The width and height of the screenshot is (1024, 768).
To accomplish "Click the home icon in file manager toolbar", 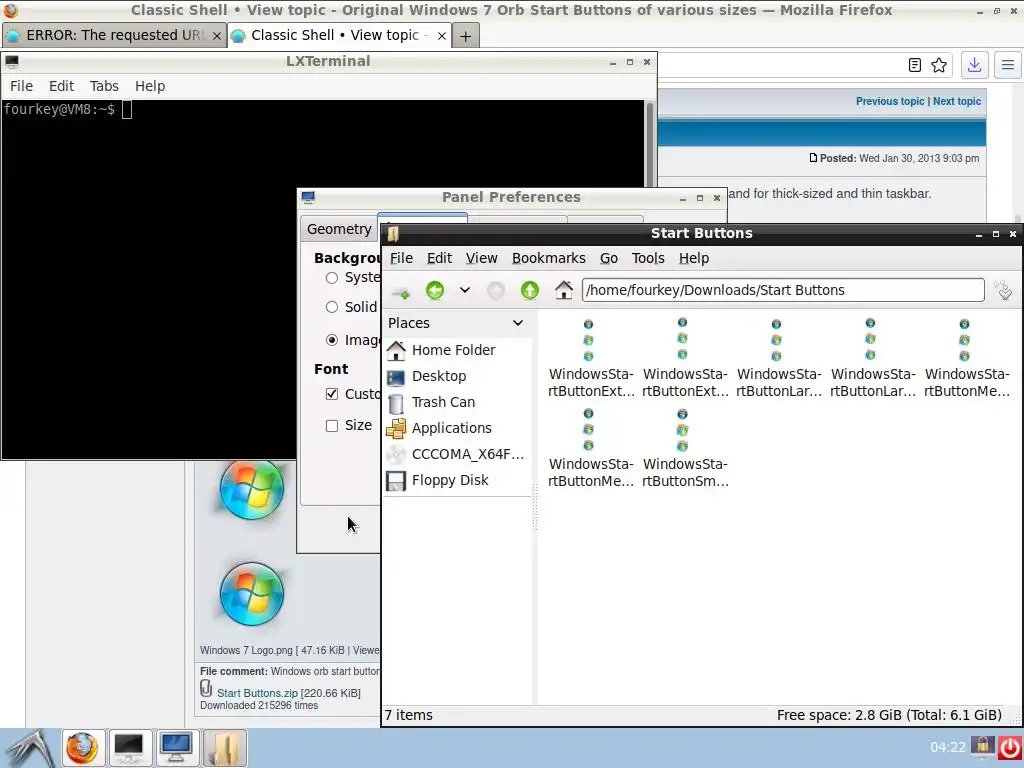I will (564, 290).
